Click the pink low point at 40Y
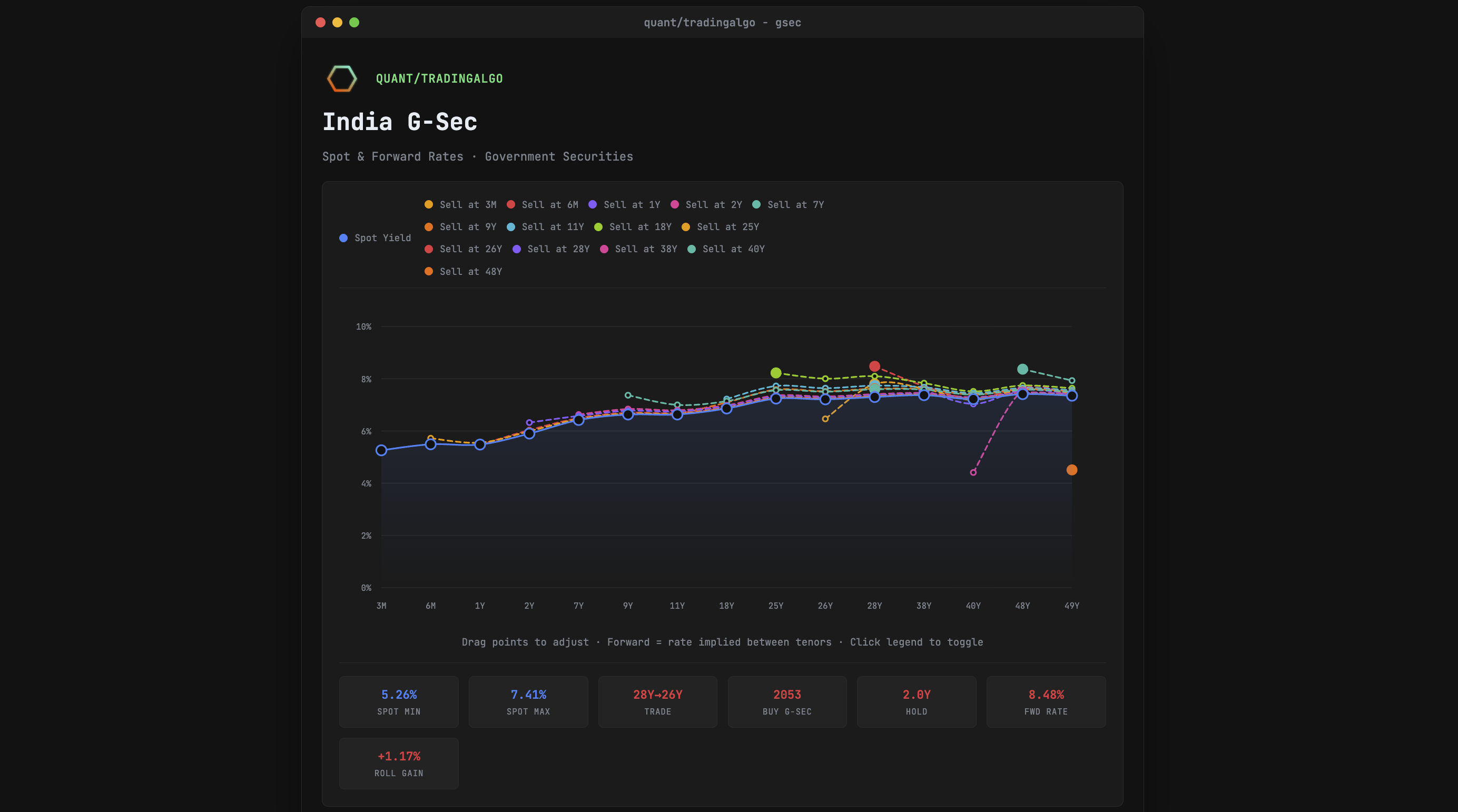Screen dimensions: 1458x812 click(973, 472)
